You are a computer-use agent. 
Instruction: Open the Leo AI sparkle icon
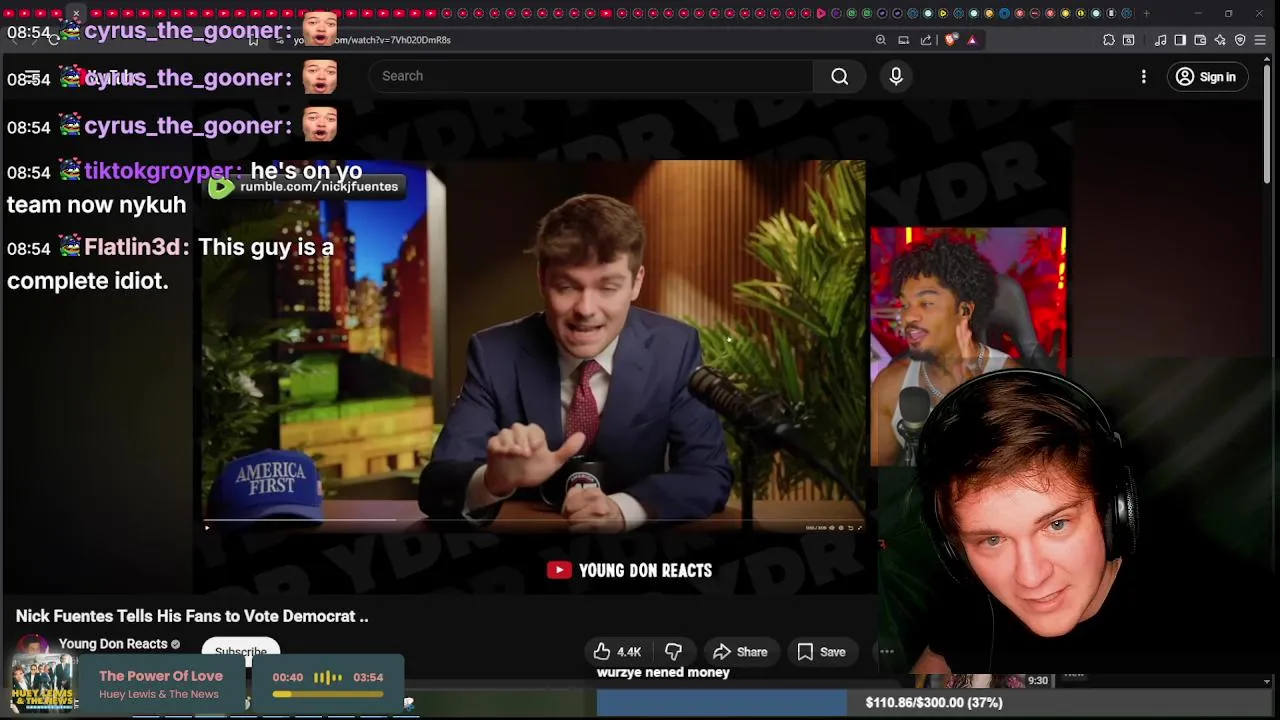coord(1220,40)
